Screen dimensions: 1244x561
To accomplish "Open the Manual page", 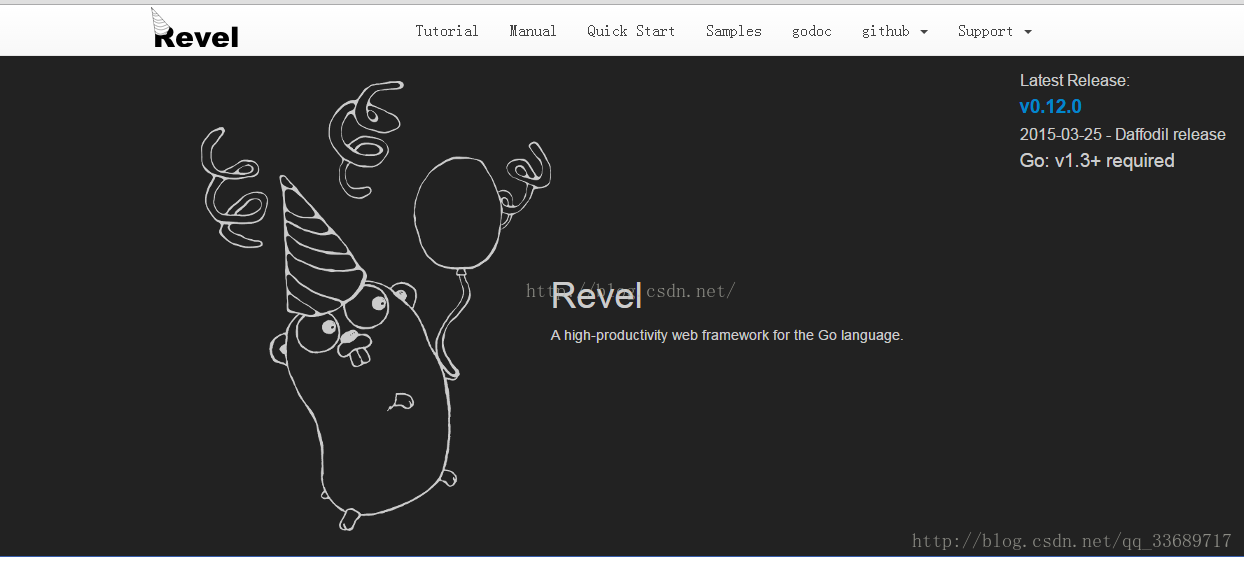I will tap(533, 31).
